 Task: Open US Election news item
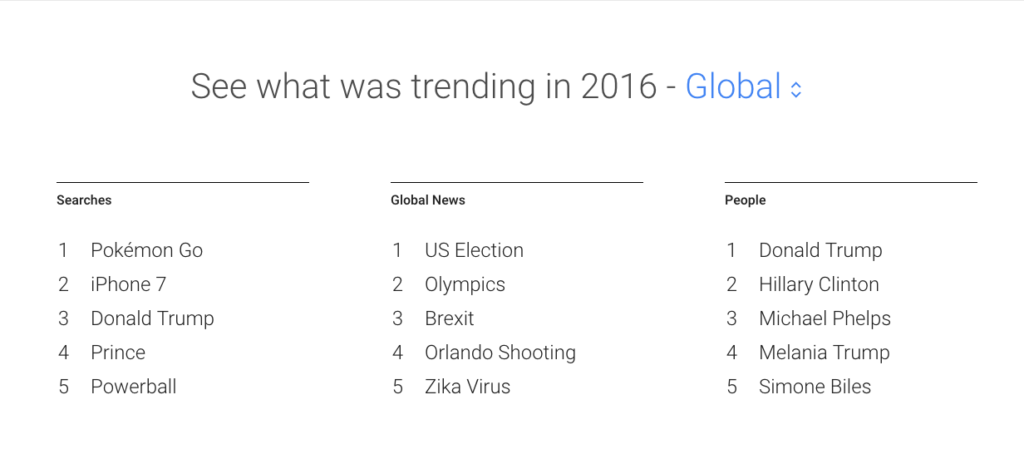tap(474, 251)
